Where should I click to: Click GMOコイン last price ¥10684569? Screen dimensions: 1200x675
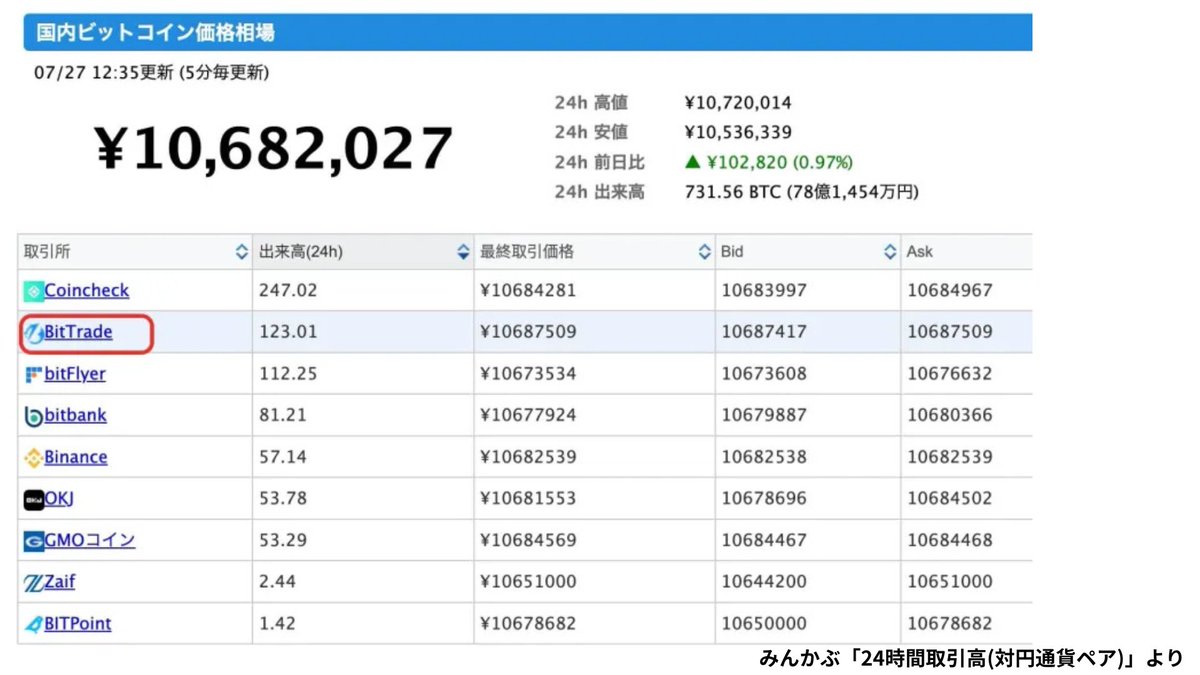528,540
